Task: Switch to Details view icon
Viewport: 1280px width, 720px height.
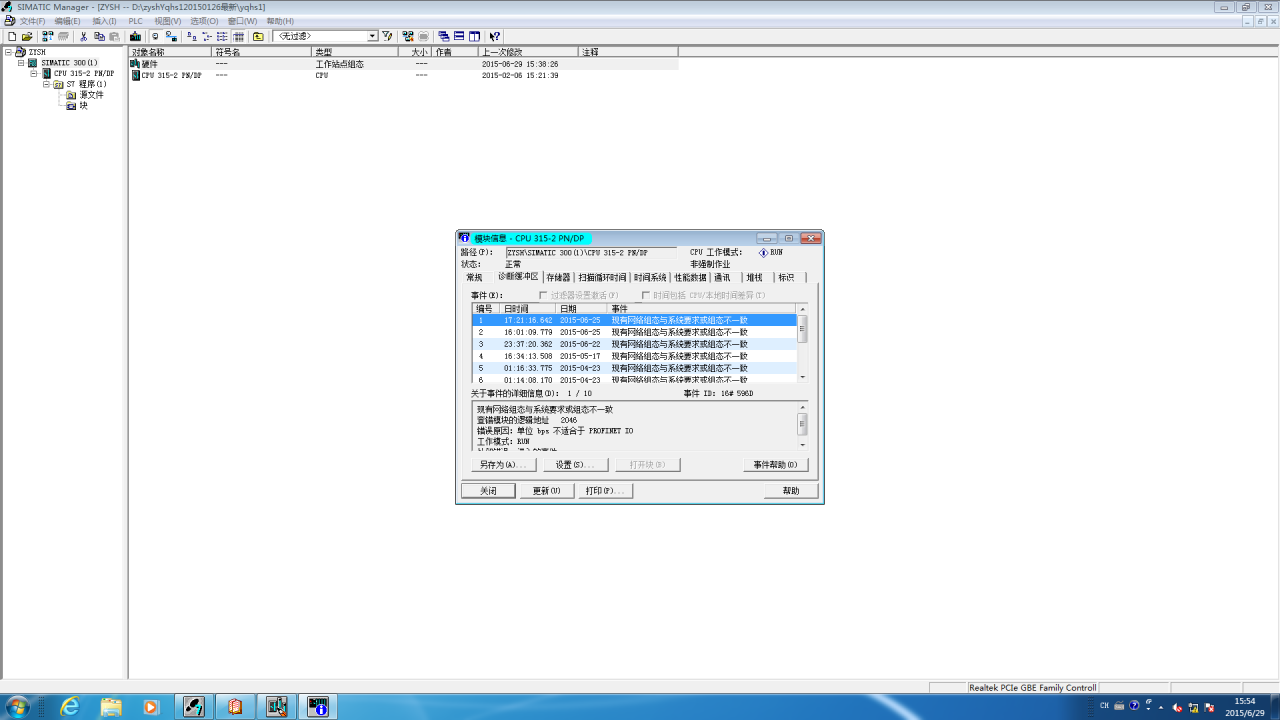Action: point(238,36)
